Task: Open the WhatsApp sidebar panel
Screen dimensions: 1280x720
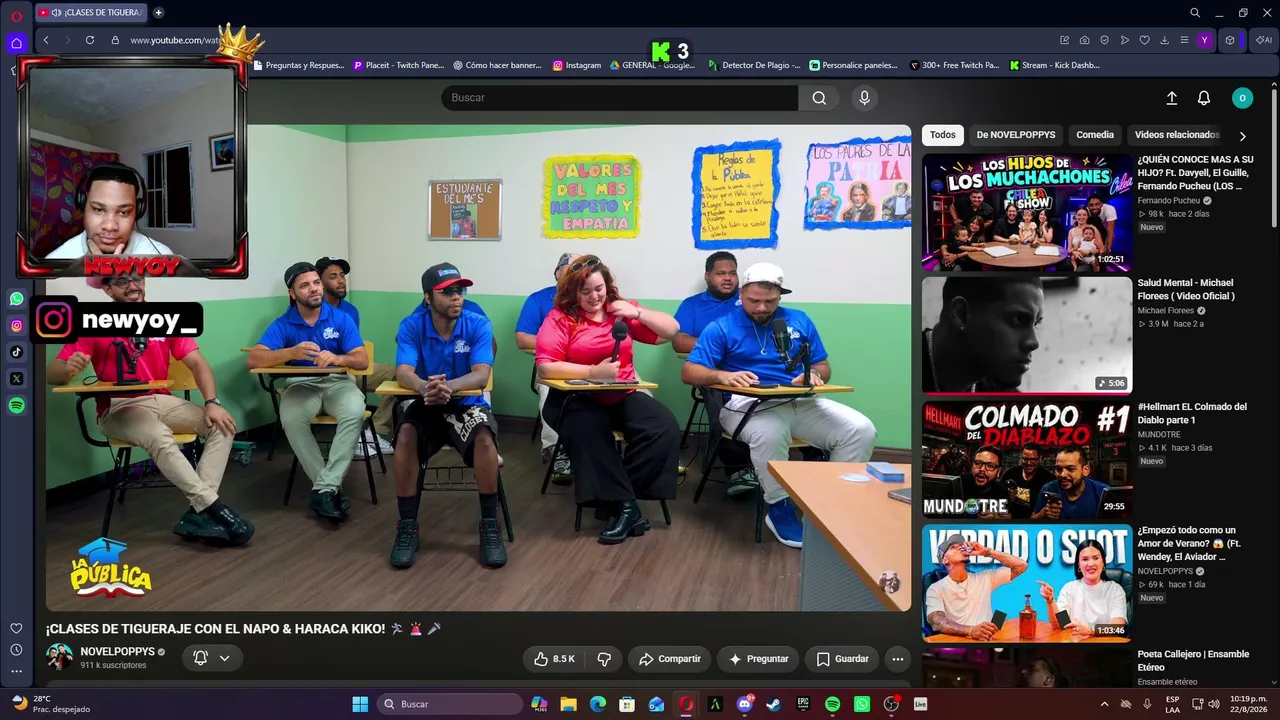Action: [x=16, y=298]
